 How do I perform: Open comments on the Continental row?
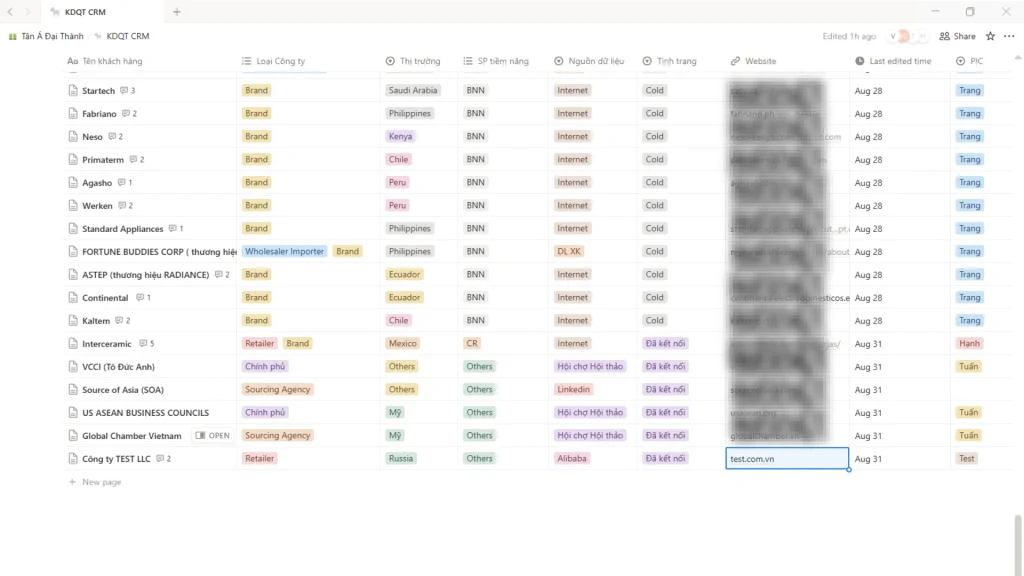tap(143, 297)
